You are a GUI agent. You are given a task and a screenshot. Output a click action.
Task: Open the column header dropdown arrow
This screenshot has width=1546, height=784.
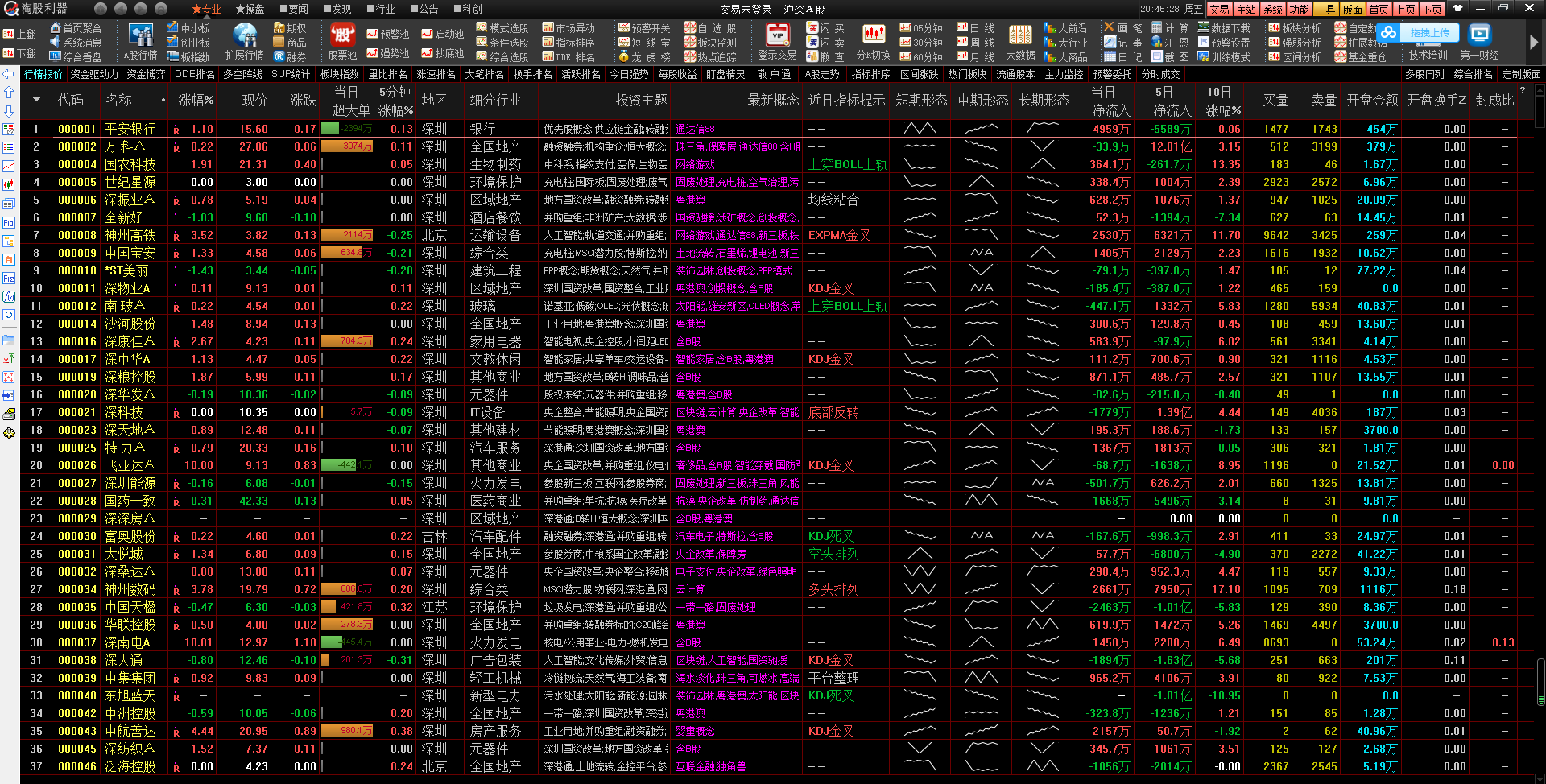[36, 100]
